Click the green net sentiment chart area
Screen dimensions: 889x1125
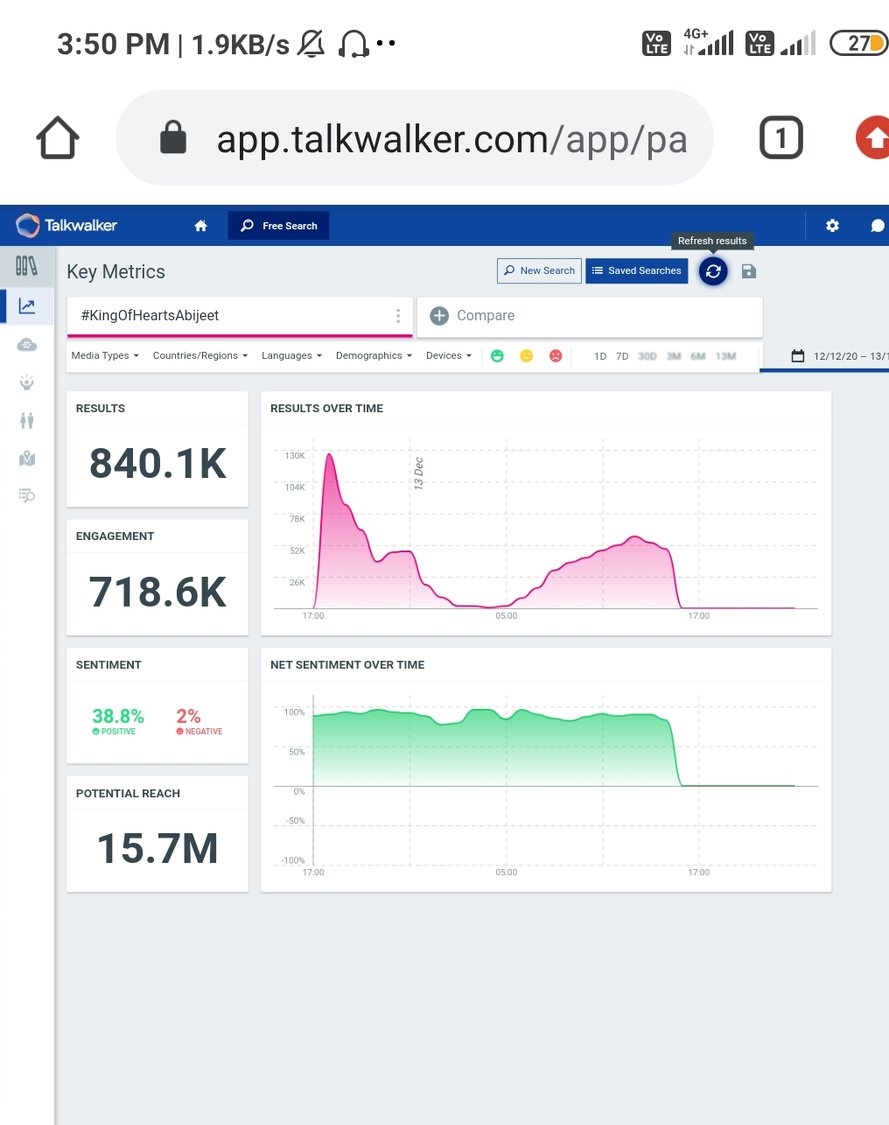tap(495, 750)
